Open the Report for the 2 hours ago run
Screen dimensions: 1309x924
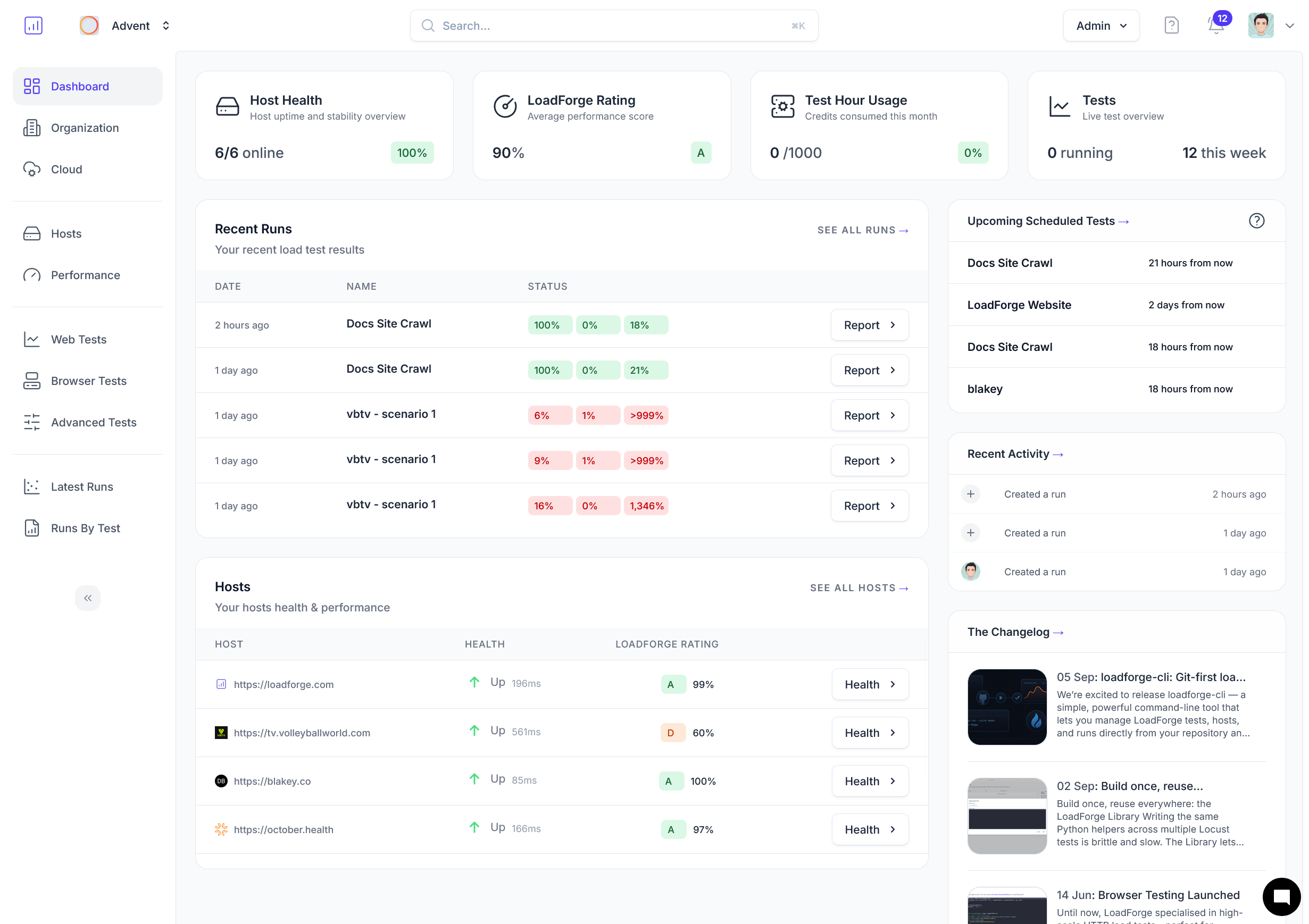pos(869,325)
